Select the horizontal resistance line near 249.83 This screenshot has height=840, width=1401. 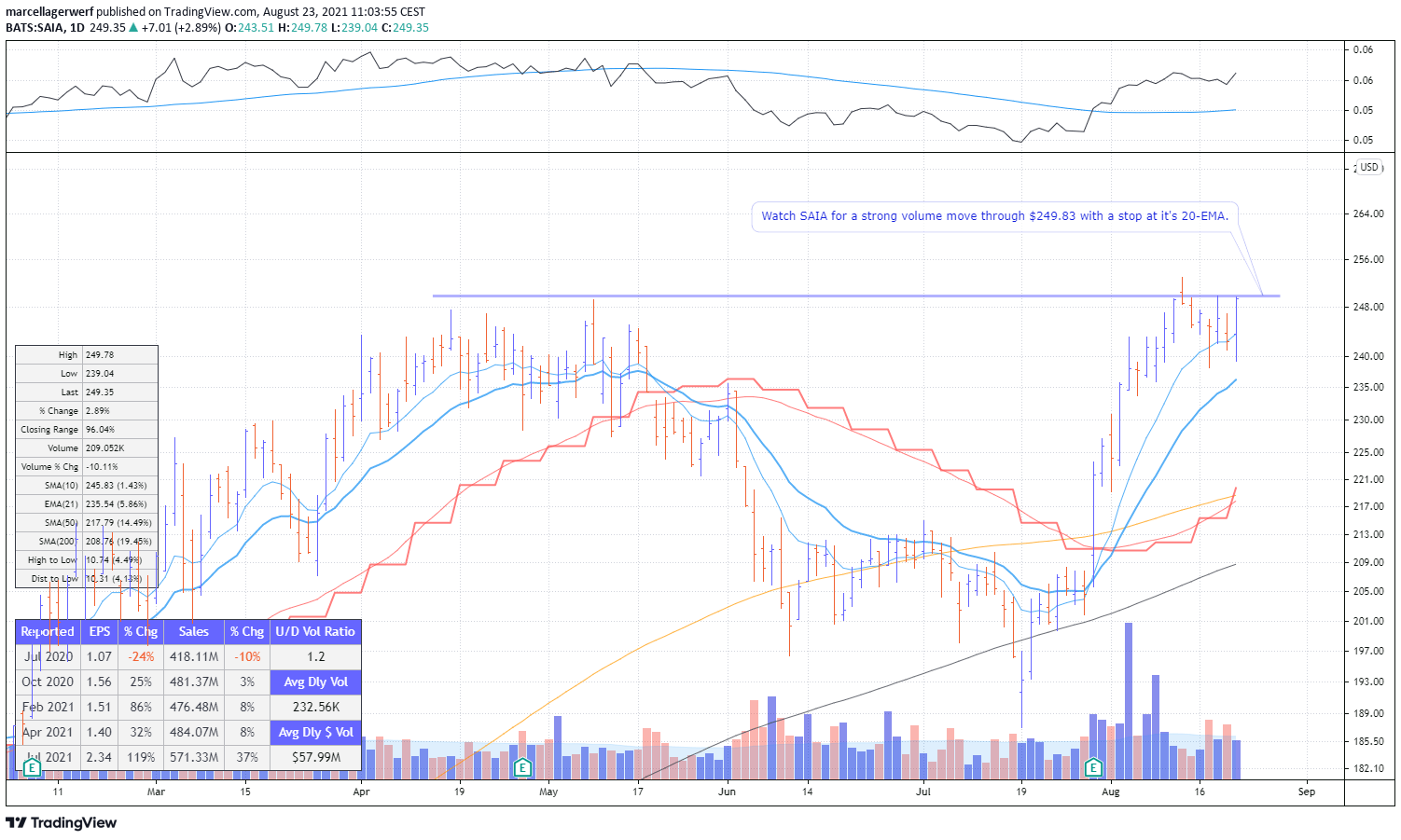point(855,296)
